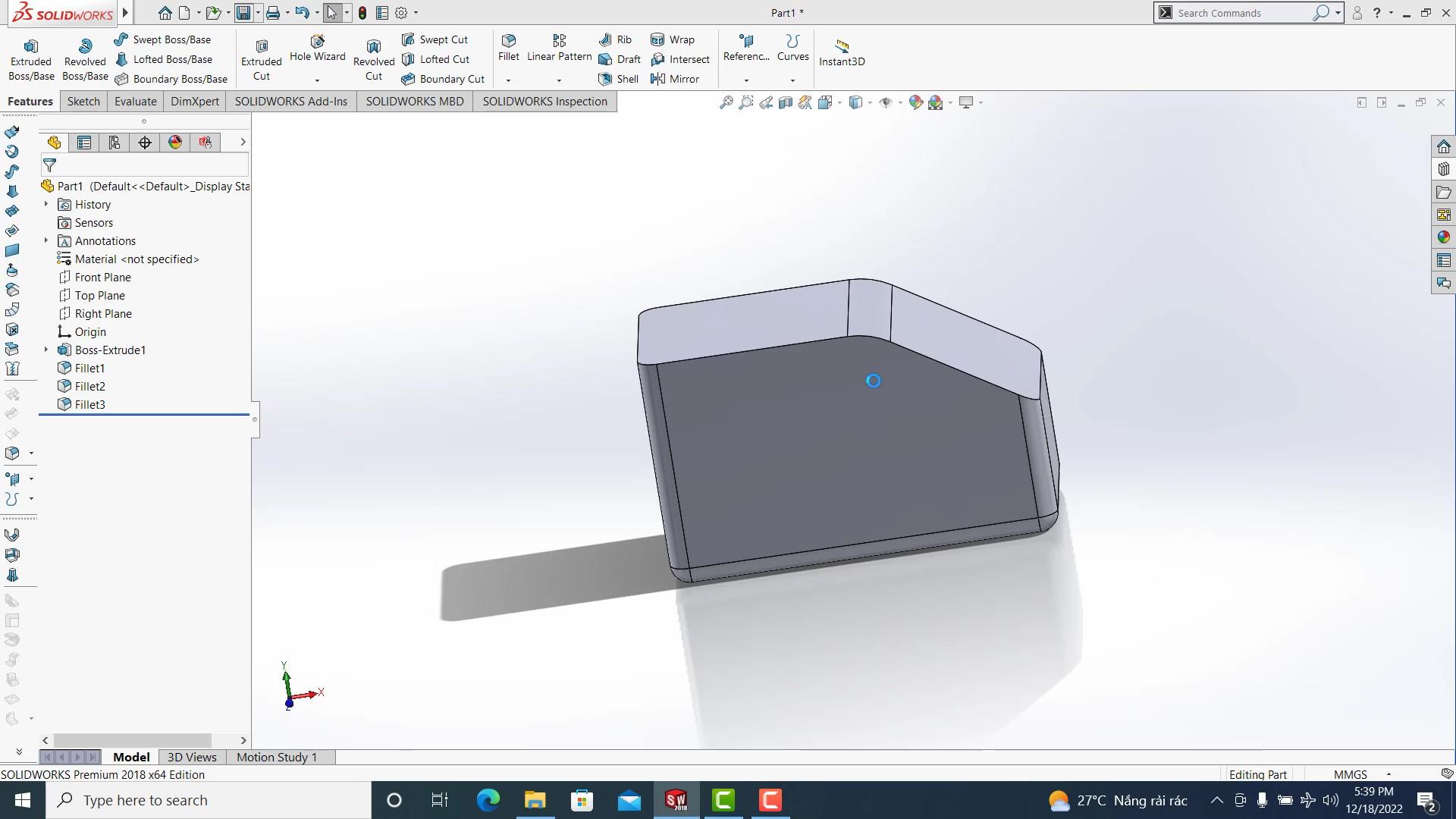
Task: Expand the SOLIDWORKS menu arrow
Action: point(126,12)
